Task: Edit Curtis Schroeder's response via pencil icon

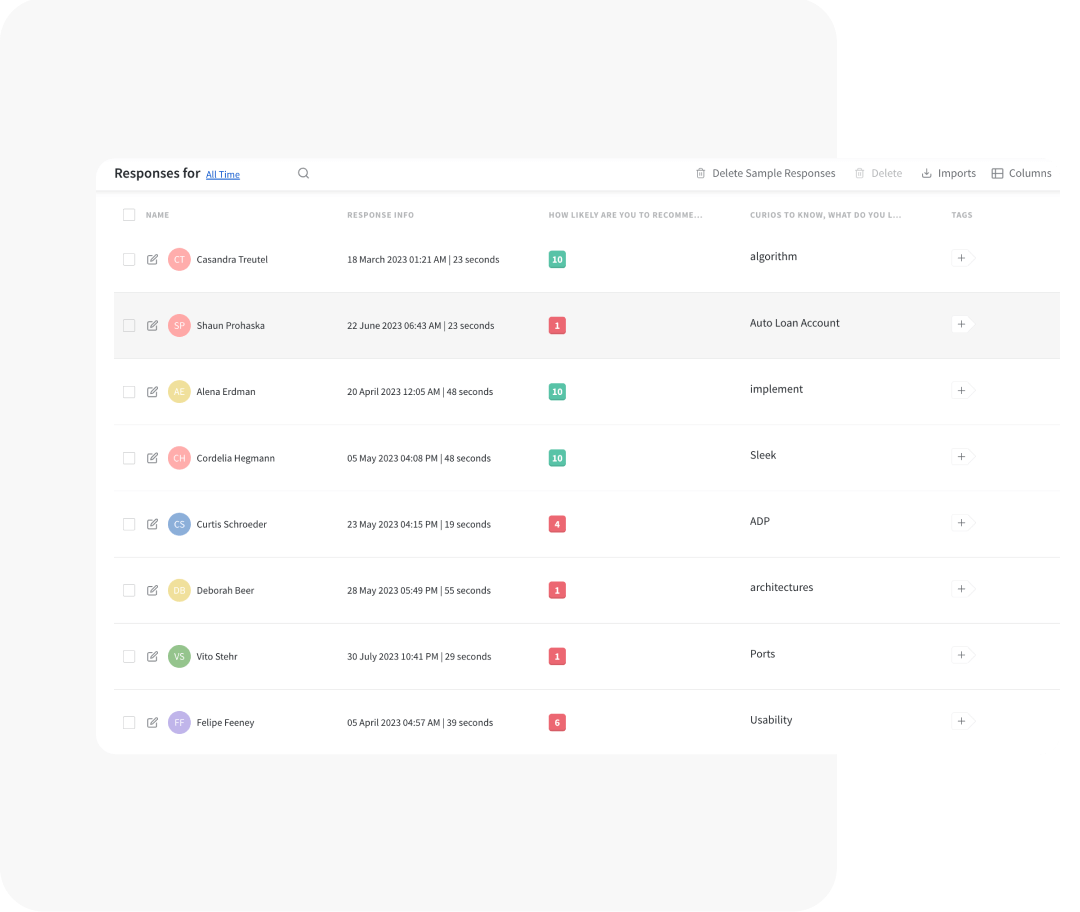Action: click(x=152, y=524)
